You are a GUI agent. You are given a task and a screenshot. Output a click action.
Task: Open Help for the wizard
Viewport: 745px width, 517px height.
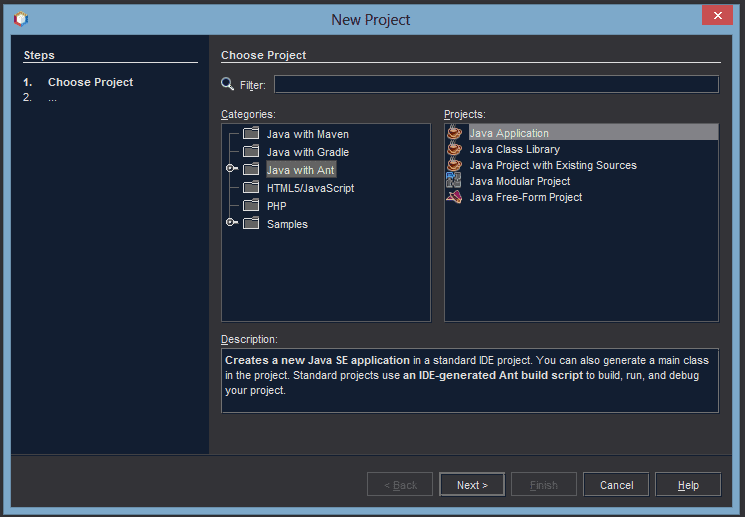688,484
